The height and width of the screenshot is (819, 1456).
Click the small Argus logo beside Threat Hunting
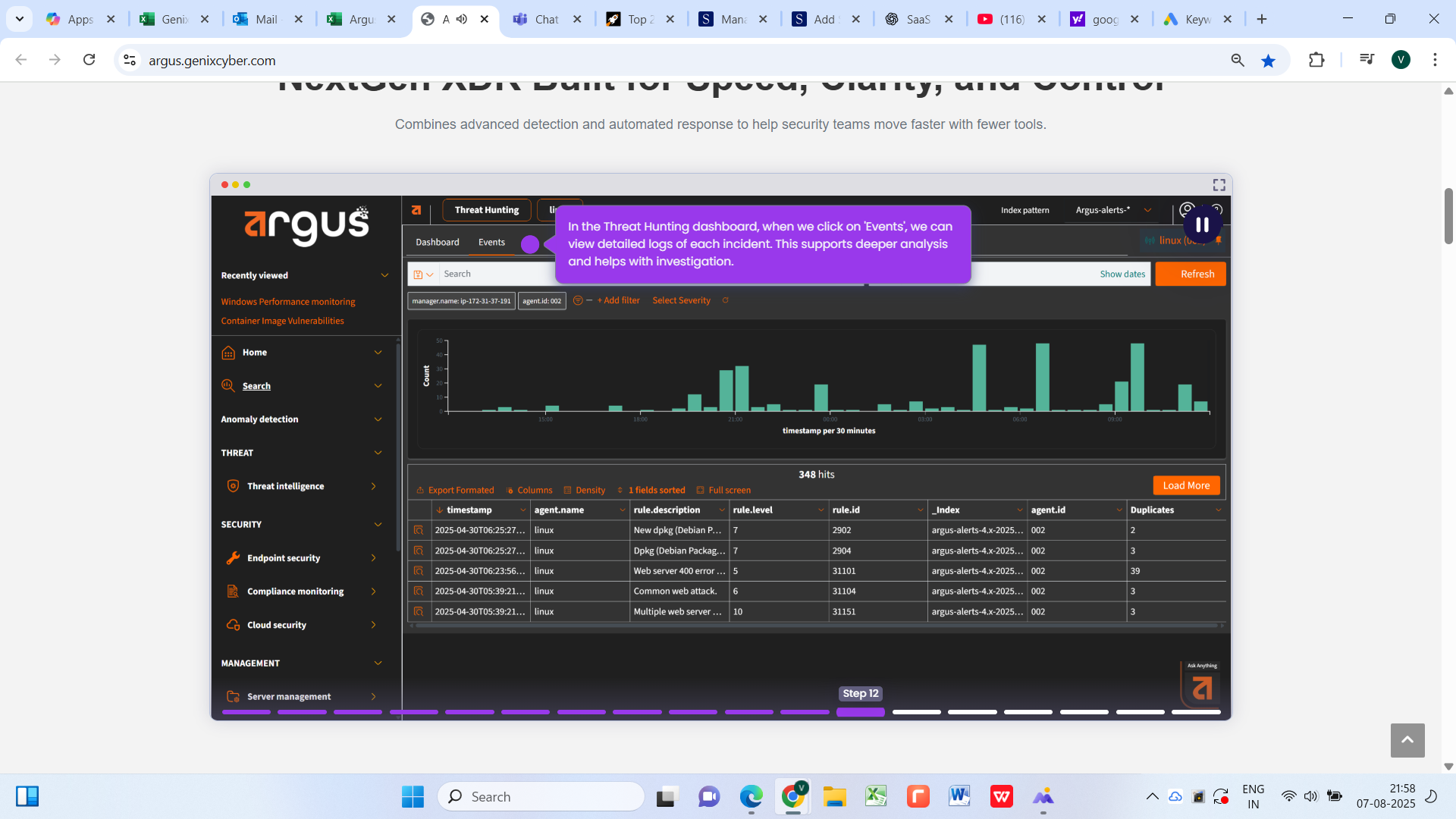pyautogui.click(x=416, y=210)
